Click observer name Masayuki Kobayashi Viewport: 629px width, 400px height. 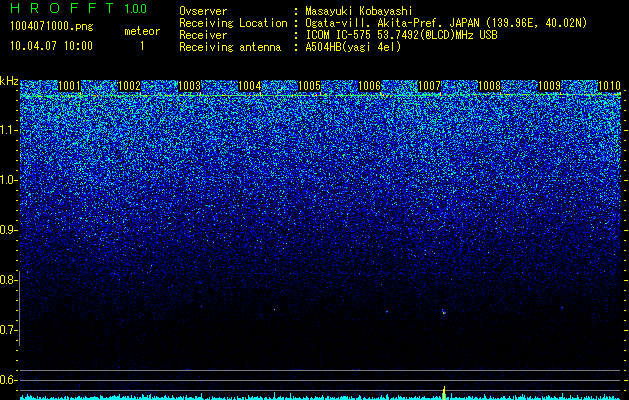[359, 11]
